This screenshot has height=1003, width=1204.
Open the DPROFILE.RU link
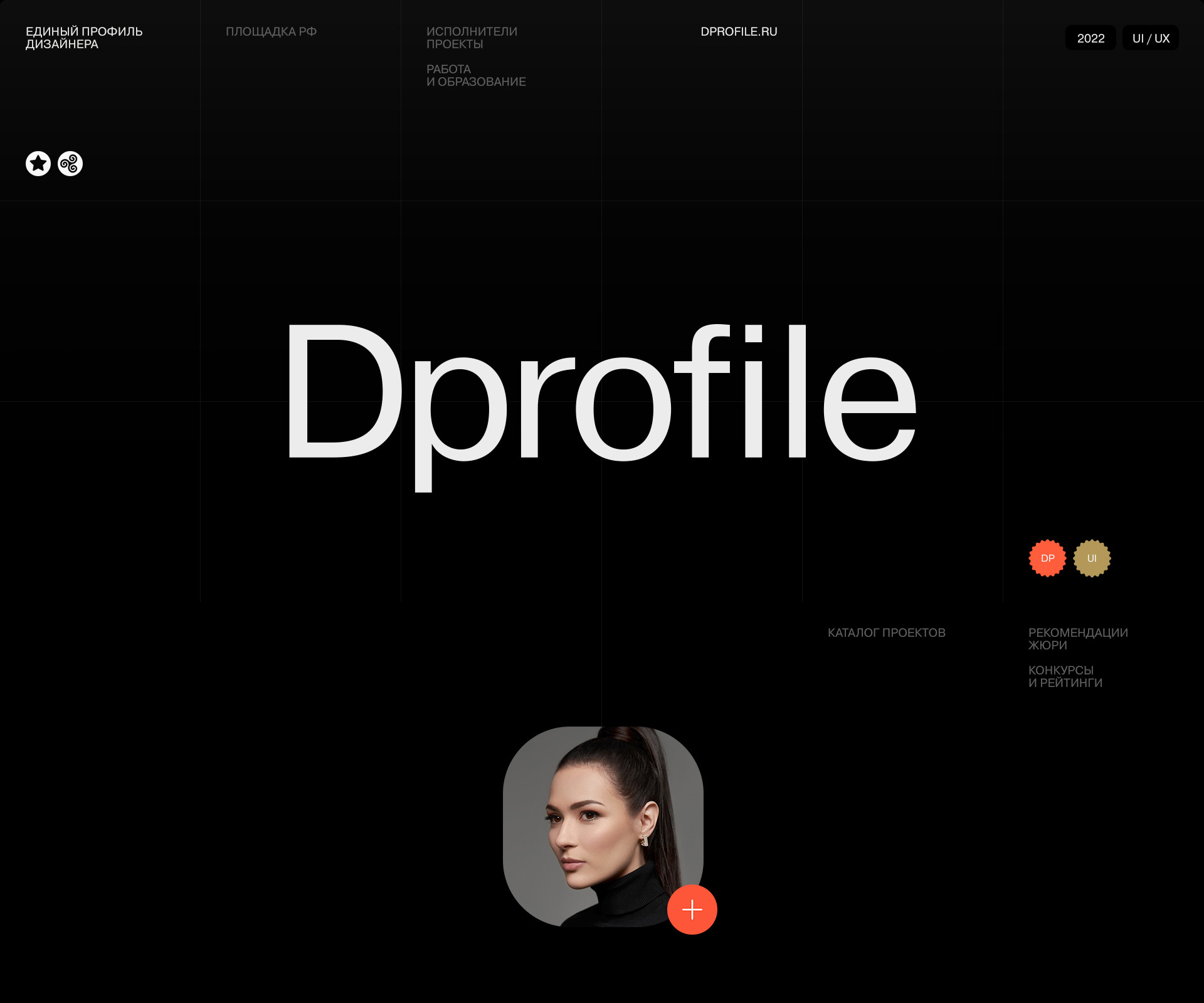(x=739, y=31)
